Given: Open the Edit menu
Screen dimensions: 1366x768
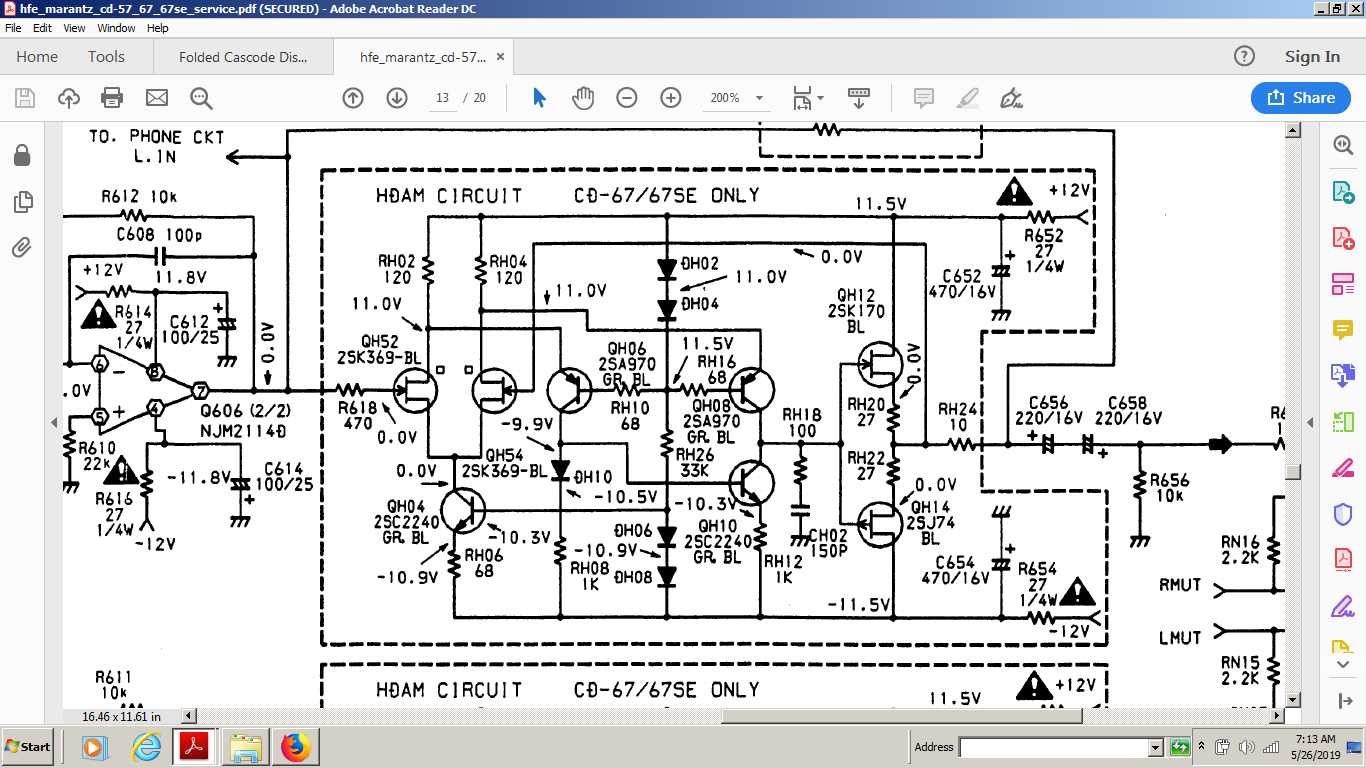Looking at the screenshot, I should (x=42, y=28).
